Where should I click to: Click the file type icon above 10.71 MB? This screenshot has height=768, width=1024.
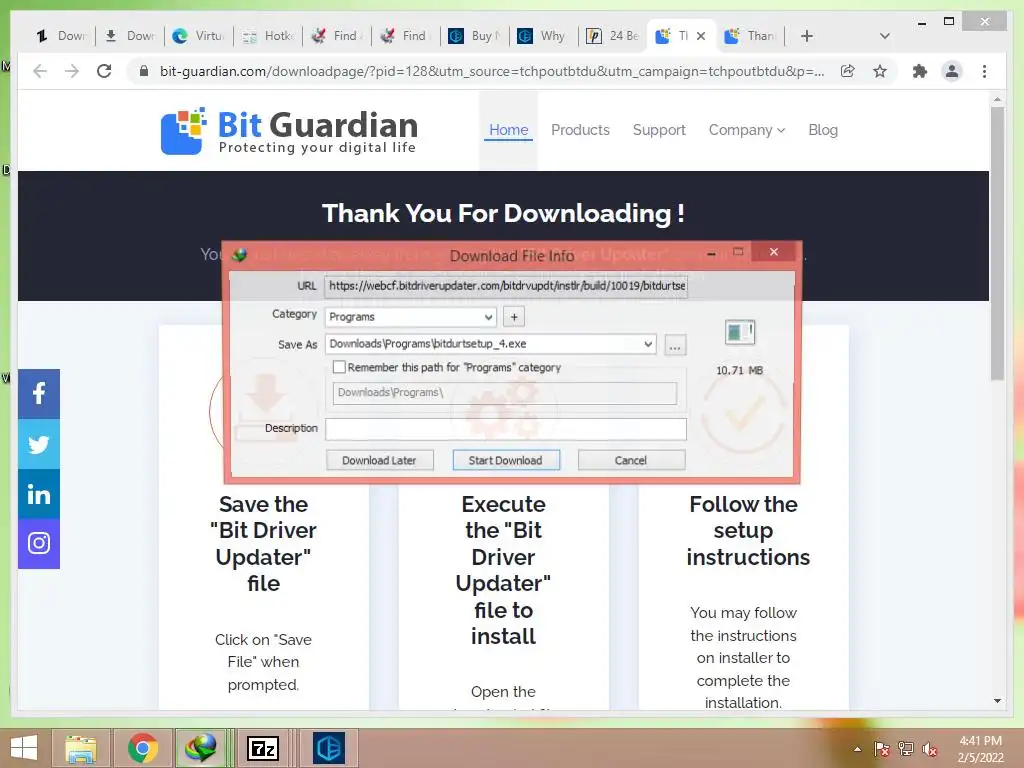click(x=740, y=332)
